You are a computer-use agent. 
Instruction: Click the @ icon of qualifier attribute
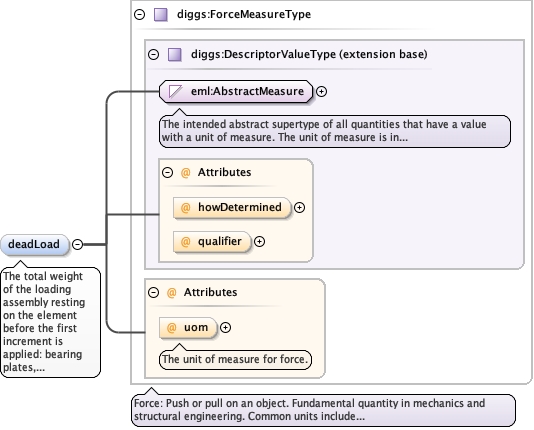pyautogui.click(x=185, y=241)
